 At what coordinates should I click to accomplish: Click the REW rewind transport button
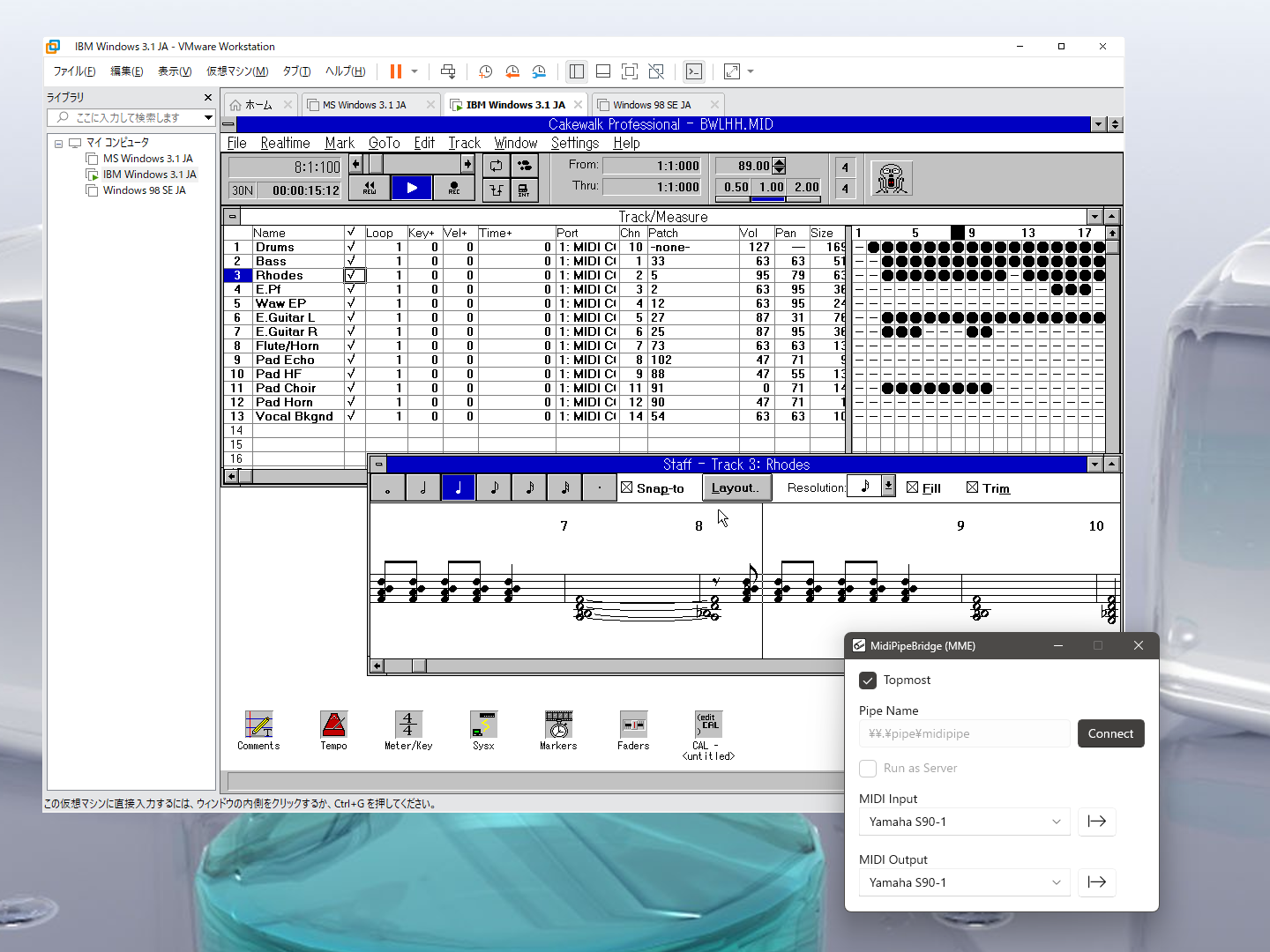(370, 188)
